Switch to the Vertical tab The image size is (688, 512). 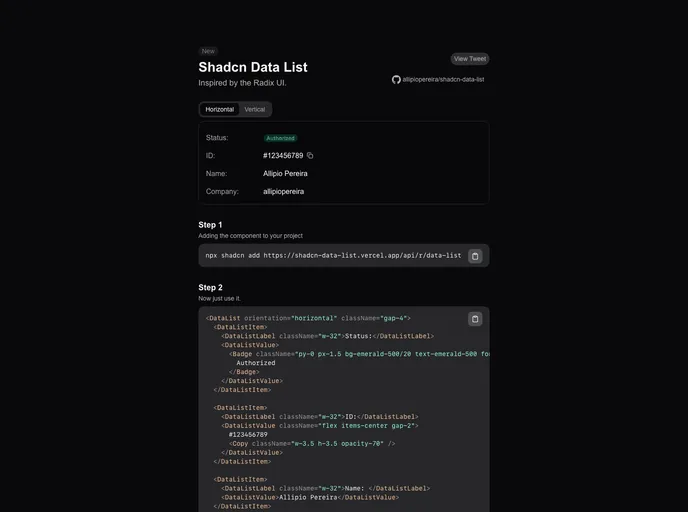255,109
